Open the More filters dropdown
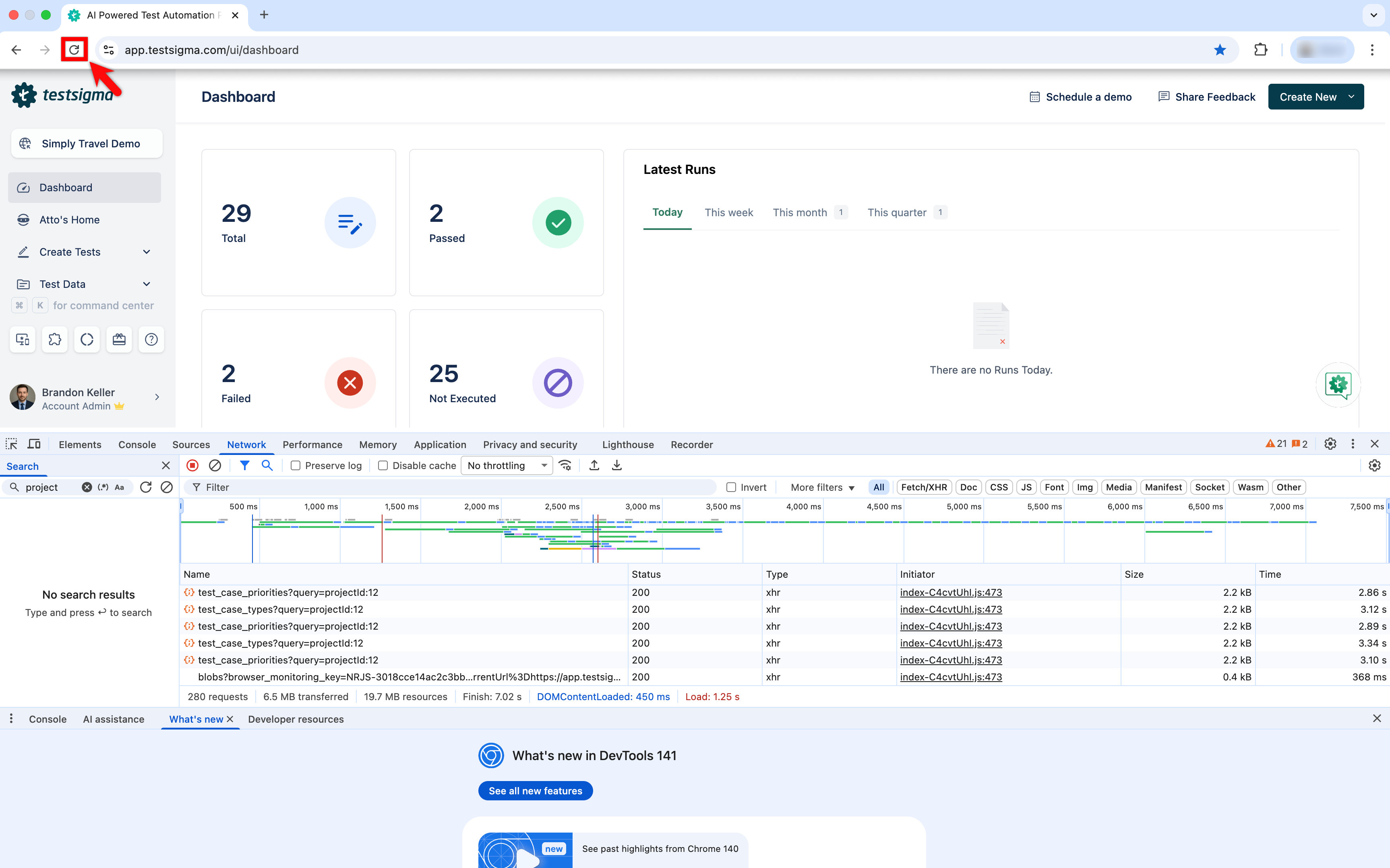The image size is (1390, 868). coord(821,488)
